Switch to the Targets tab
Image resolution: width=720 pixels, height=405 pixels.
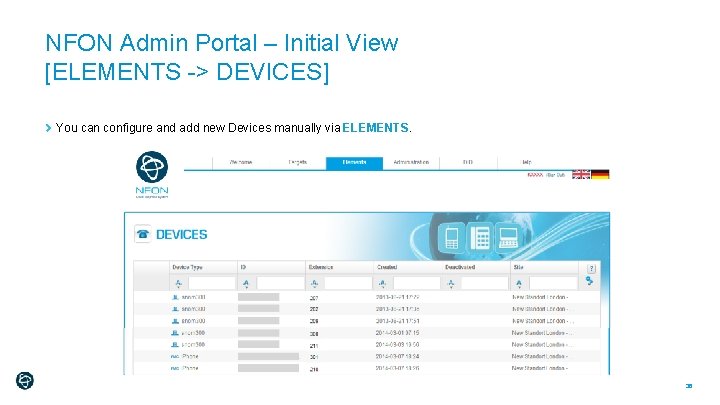tap(298, 163)
